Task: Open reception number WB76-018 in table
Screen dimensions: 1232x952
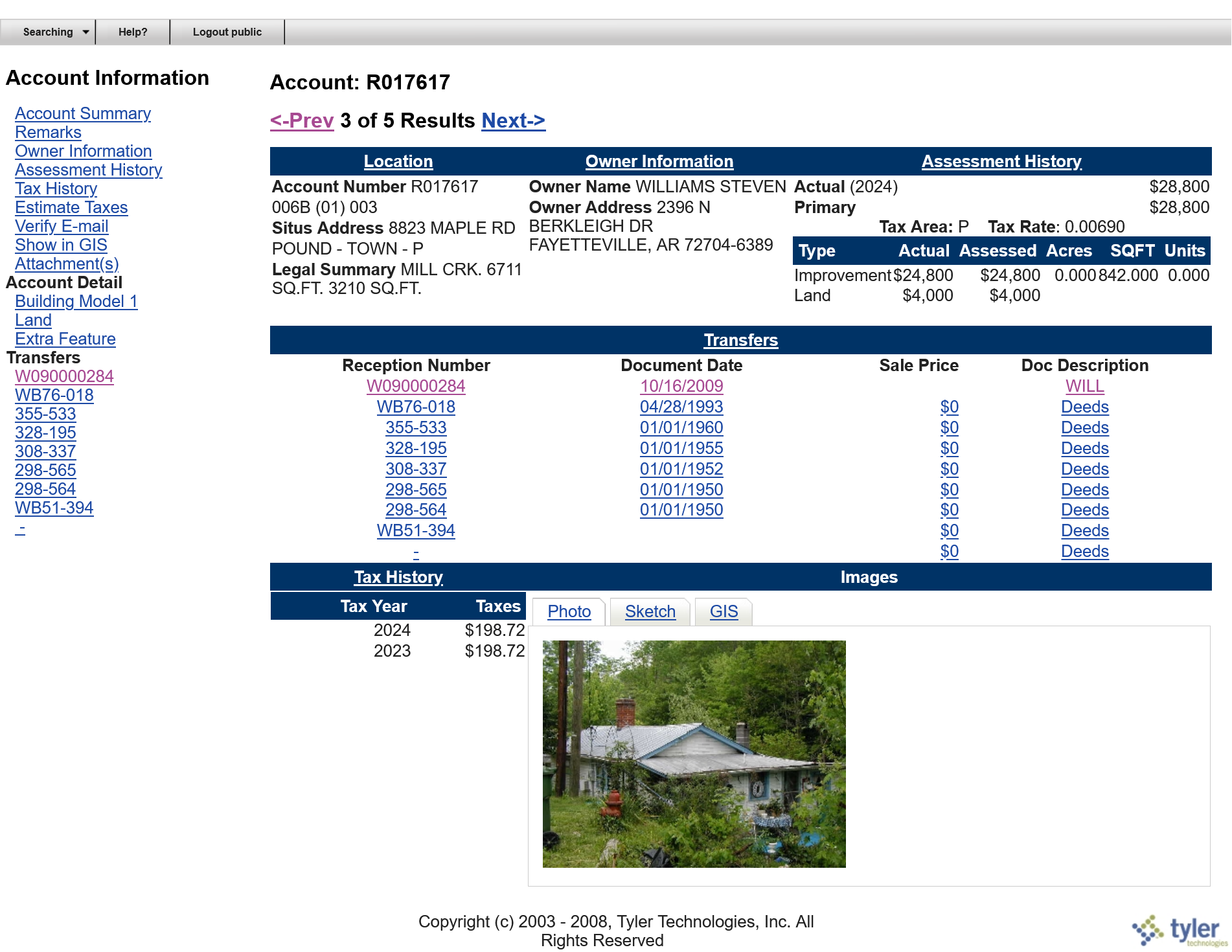Action: (416, 407)
